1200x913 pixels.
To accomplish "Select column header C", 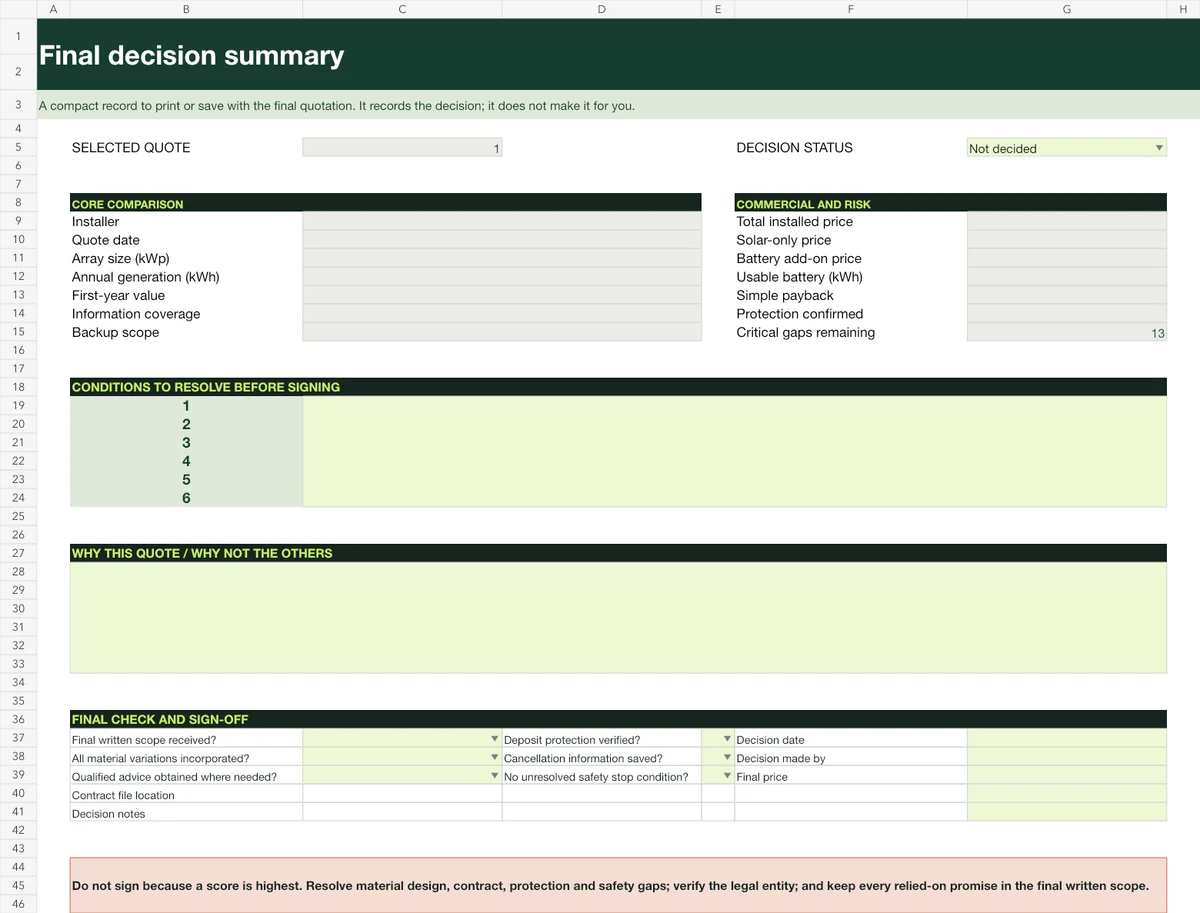I will (x=402, y=8).
